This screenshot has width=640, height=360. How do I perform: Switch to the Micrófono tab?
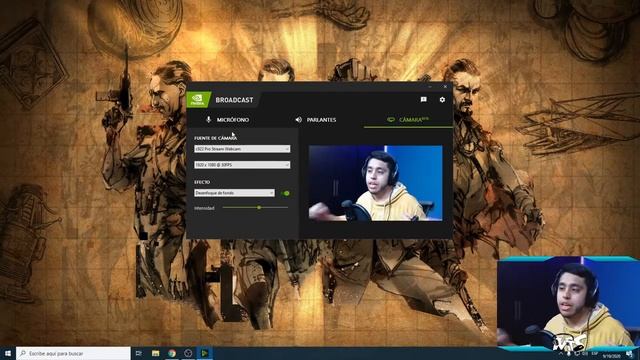[x=227, y=120]
